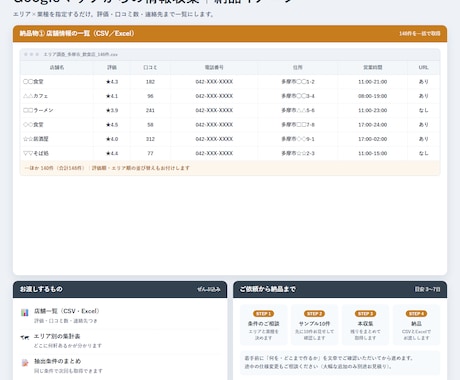Click the hours cell 17:00-02:00
Viewport: 460px width, 380px height.
pyautogui.click(x=373, y=139)
